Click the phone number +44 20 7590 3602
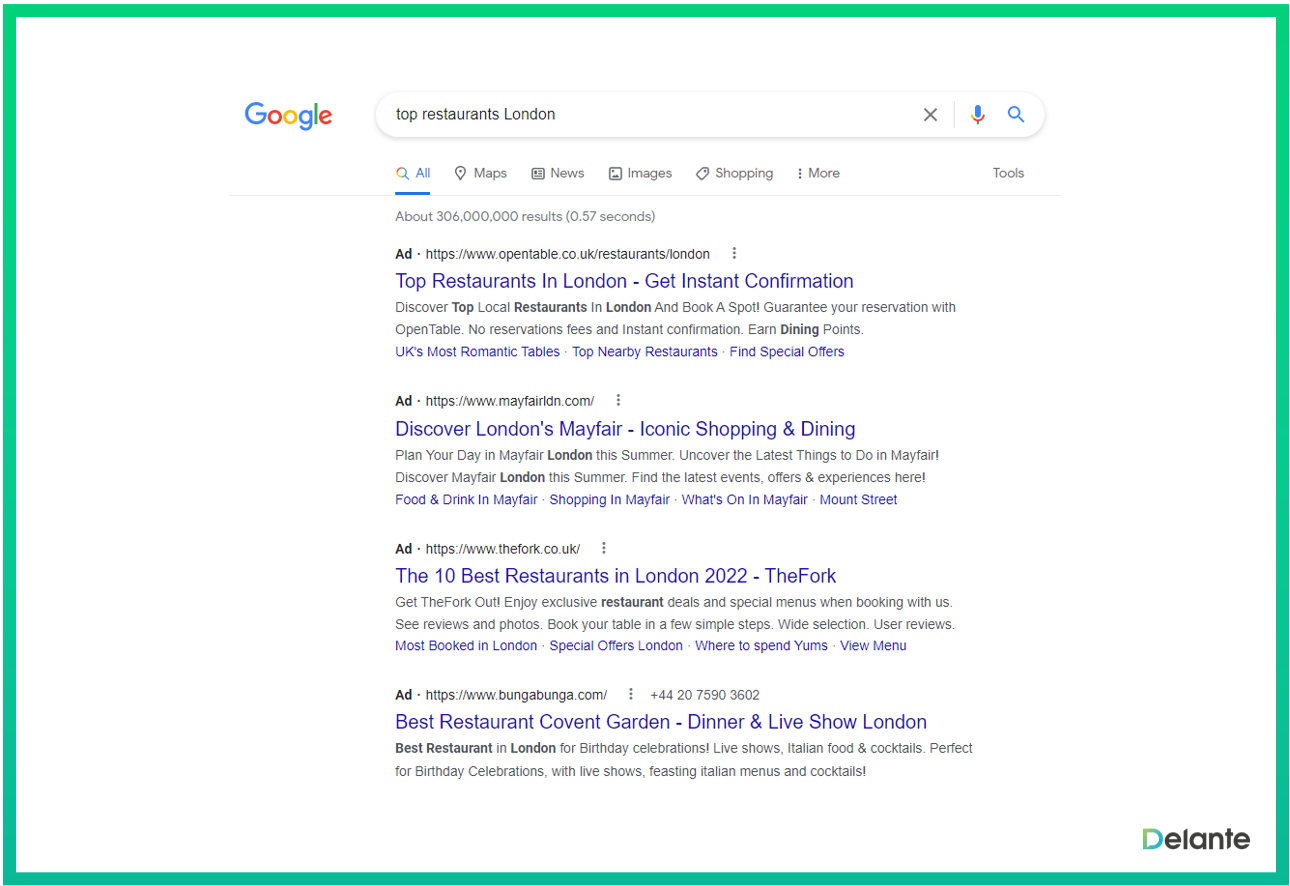 (705, 695)
